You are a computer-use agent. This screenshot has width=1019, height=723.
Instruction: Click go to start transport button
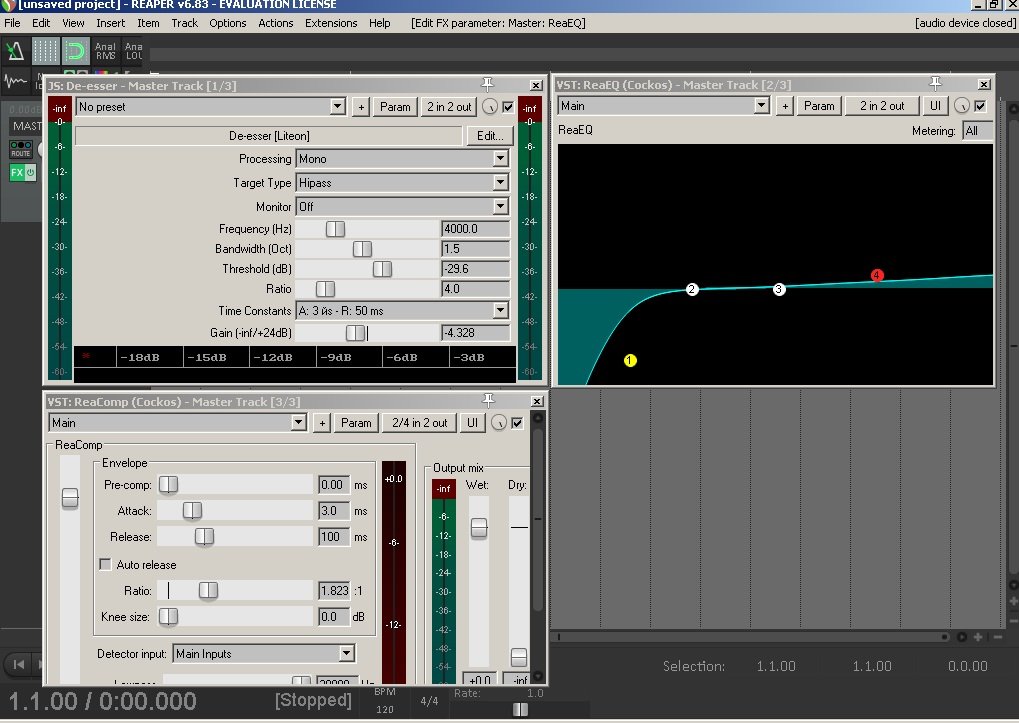pos(19,664)
